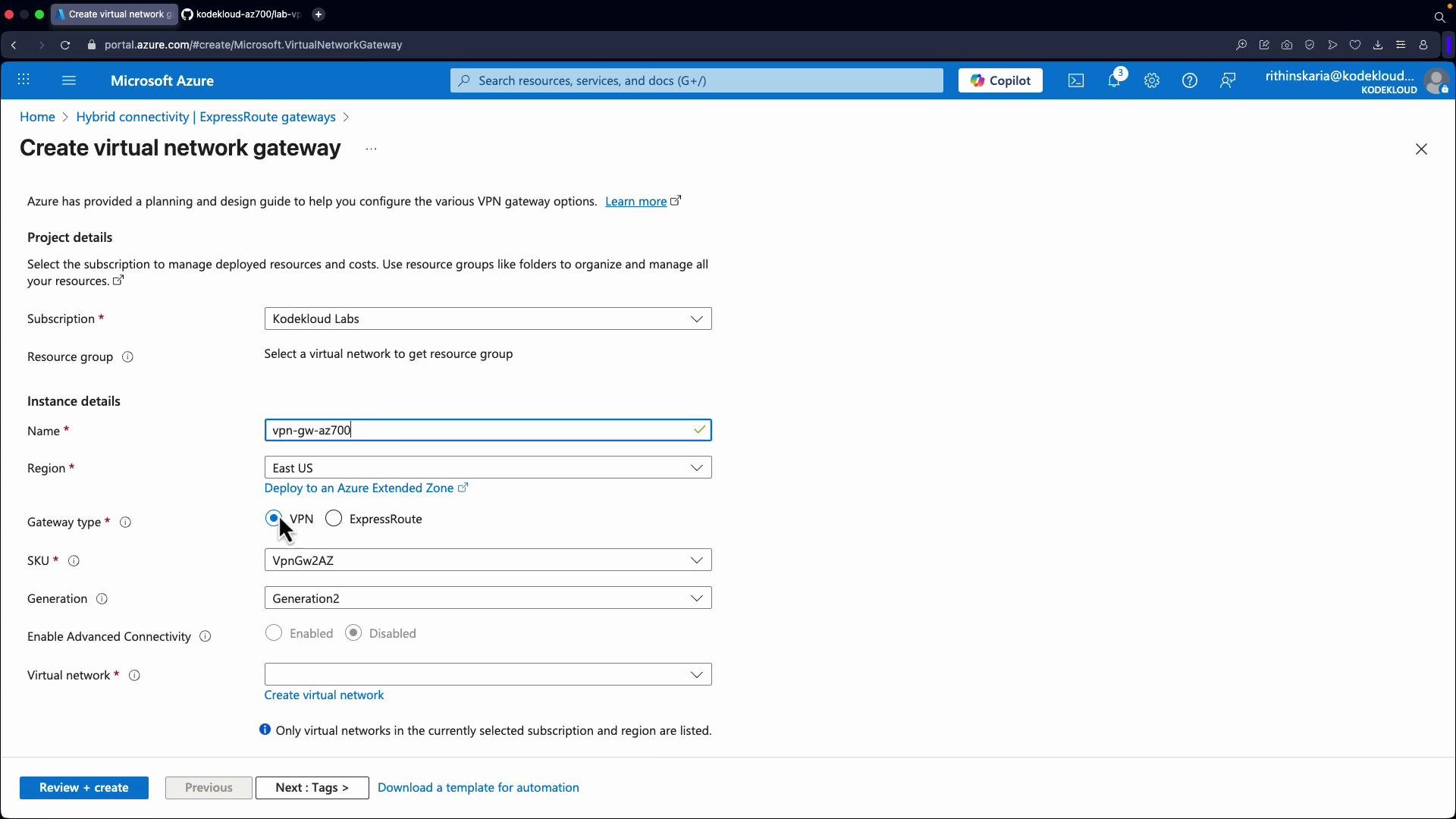The width and height of the screenshot is (1456, 819).
Task: Click the Review + create button
Action: [x=84, y=788]
